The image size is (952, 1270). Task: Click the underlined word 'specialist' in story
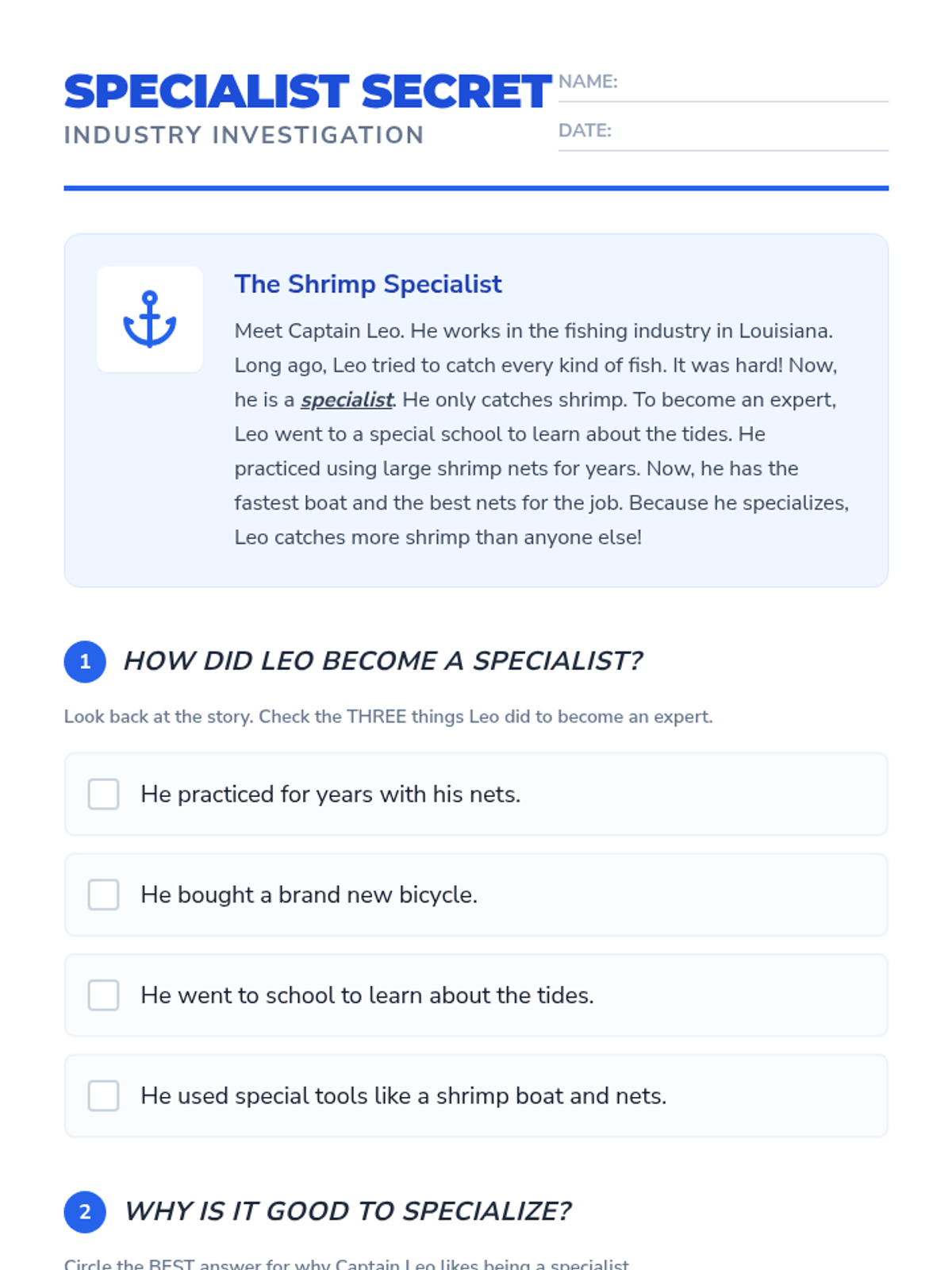tap(347, 400)
